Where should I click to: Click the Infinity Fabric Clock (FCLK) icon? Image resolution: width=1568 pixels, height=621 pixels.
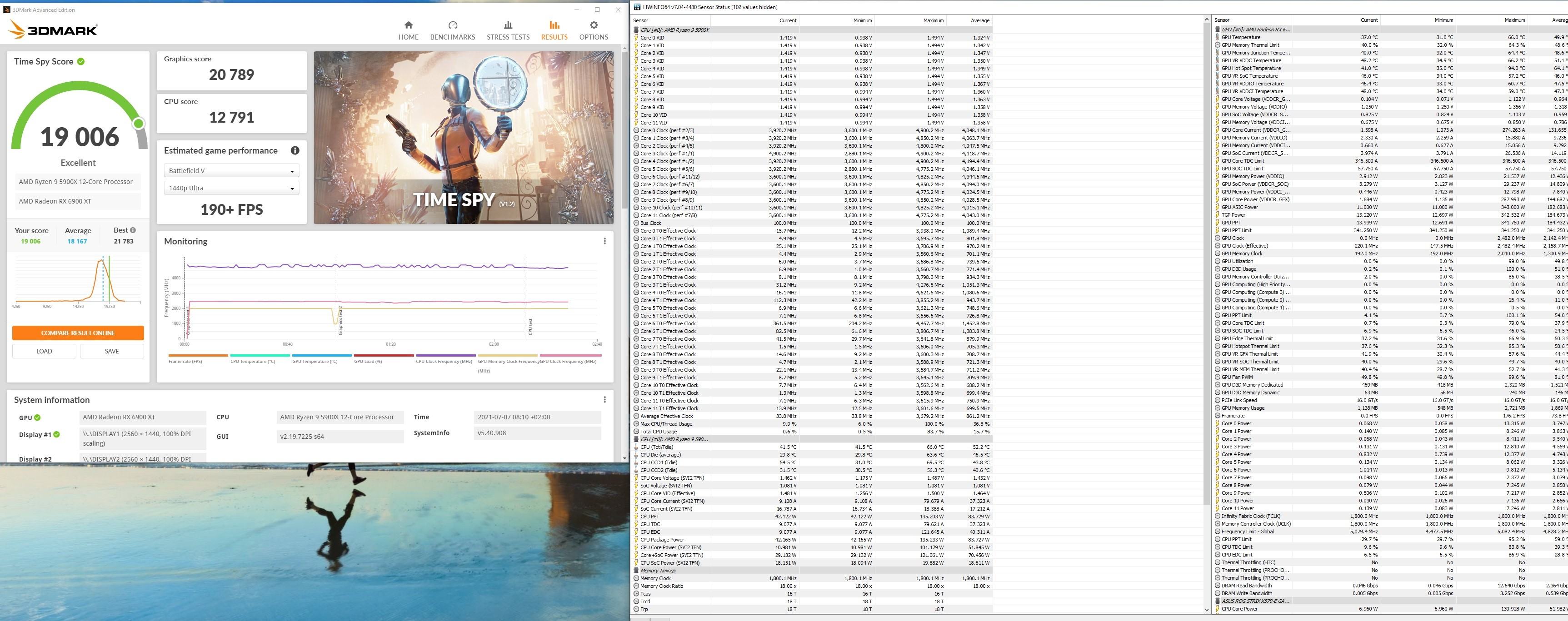coord(1218,517)
